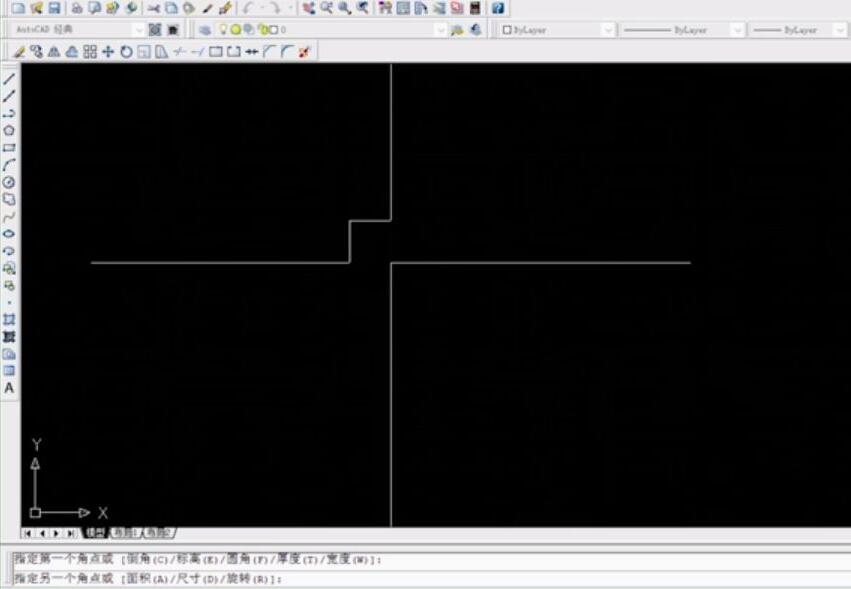Select the Line draw tool
The image size is (851, 589).
coord(9,79)
